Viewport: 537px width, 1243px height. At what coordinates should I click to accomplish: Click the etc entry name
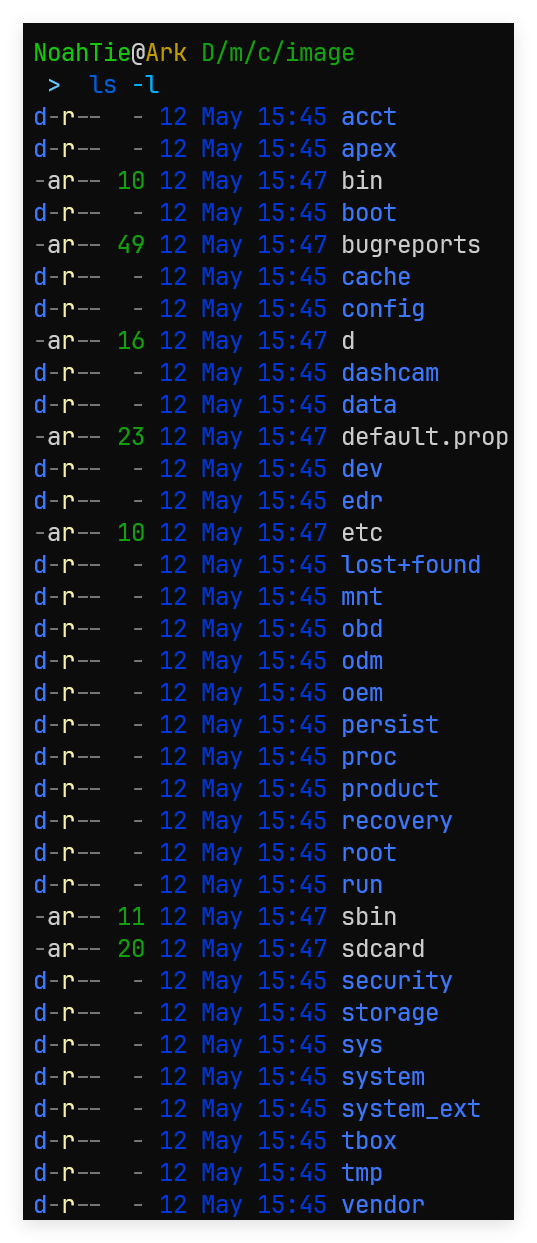click(x=362, y=533)
